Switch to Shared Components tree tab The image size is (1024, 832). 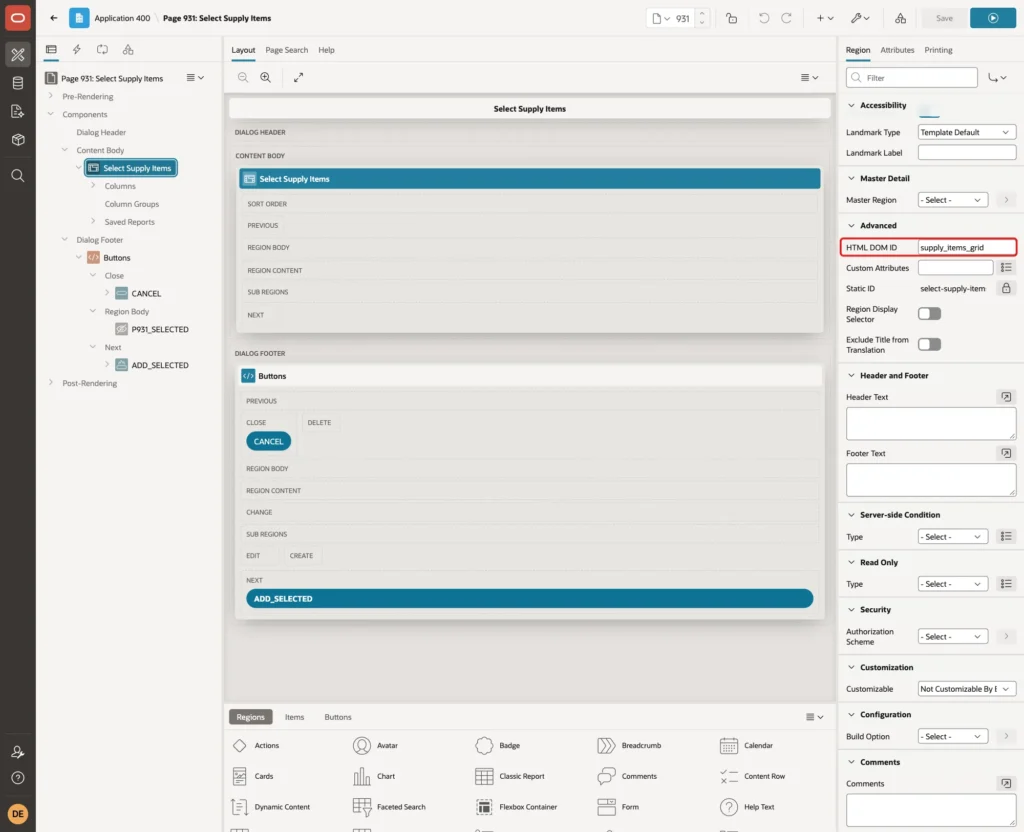tap(128, 50)
